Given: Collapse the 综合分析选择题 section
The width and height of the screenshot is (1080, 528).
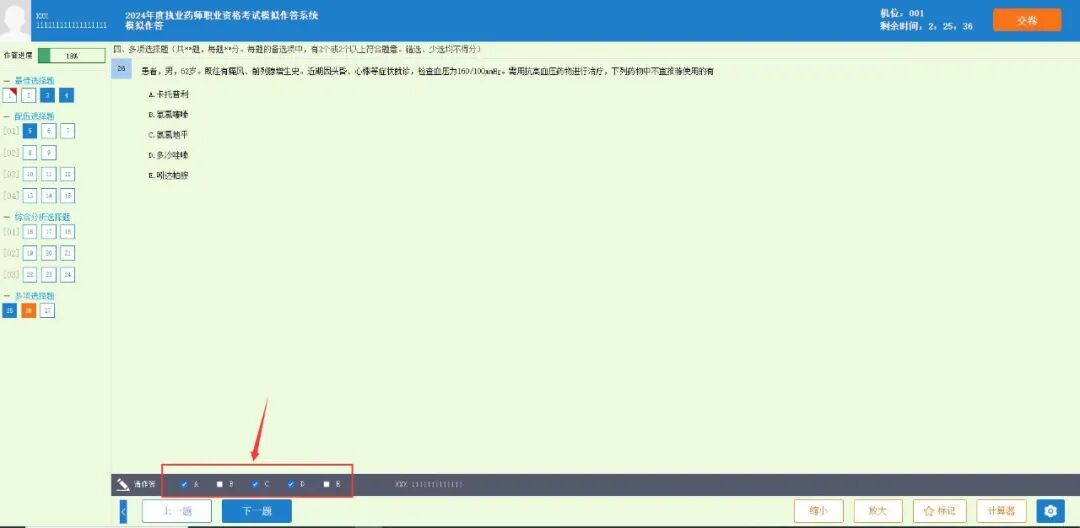Looking at the screenshot, I should click(6, 217).
